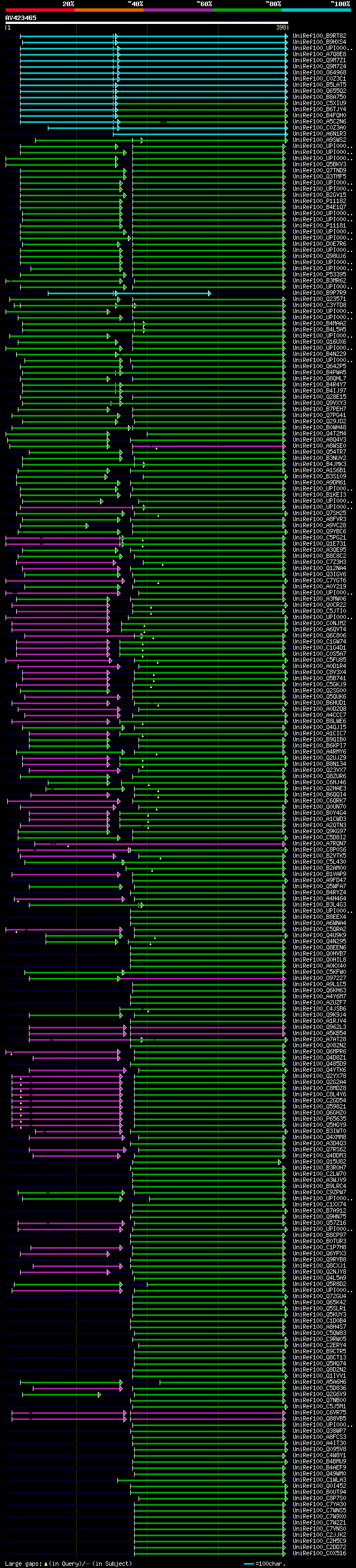Image resolution: width=356 pixels, height=1568 pixels.
Task: Click the label UniRef100_C5D836
Action: click(319, 1388)
